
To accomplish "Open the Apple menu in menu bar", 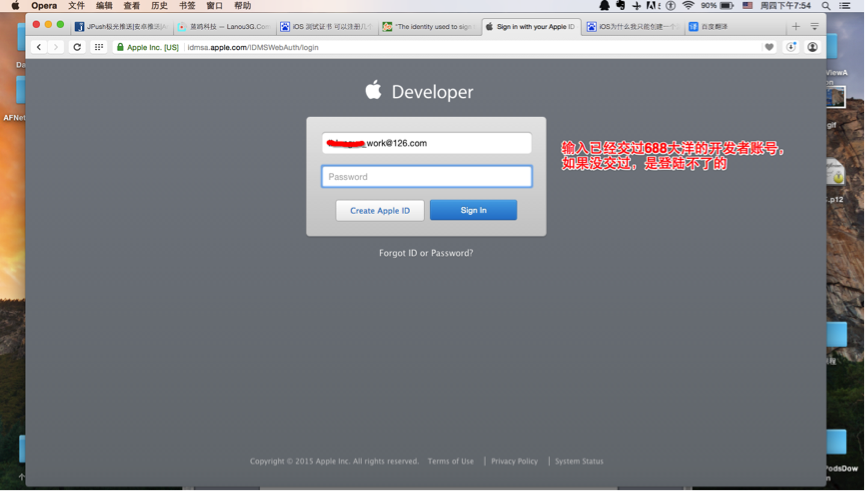I will point(15,6).
